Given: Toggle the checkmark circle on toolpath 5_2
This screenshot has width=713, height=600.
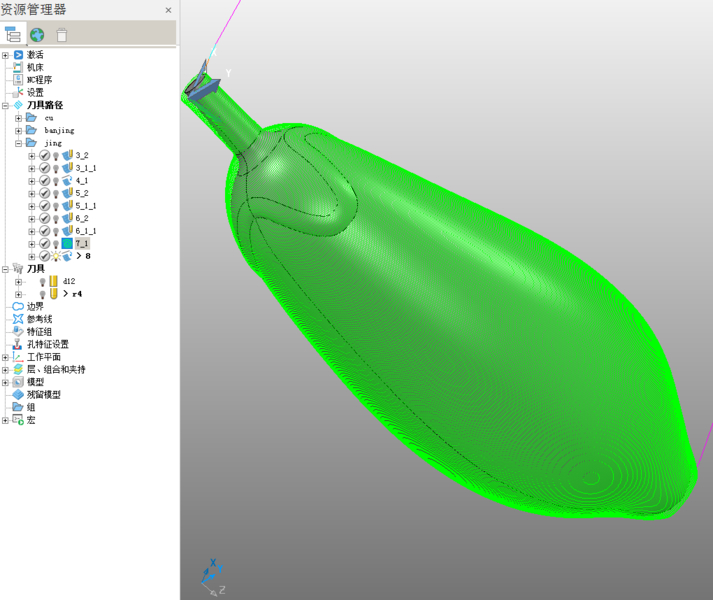Looking at the screenshot, I should [44, 194].
